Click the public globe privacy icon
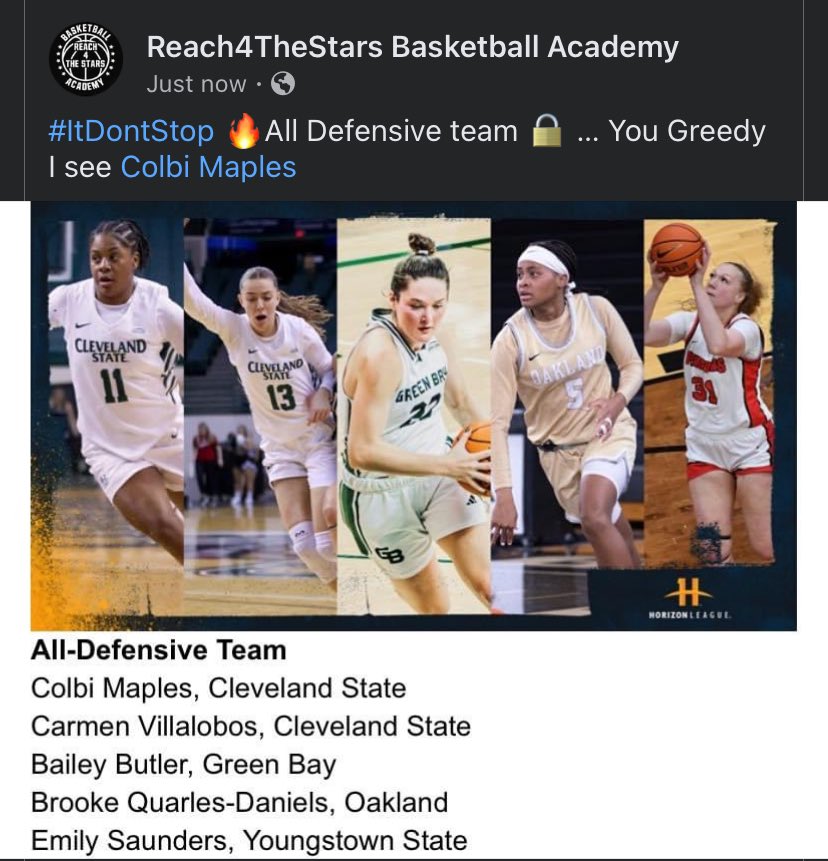 click(283, 84)
